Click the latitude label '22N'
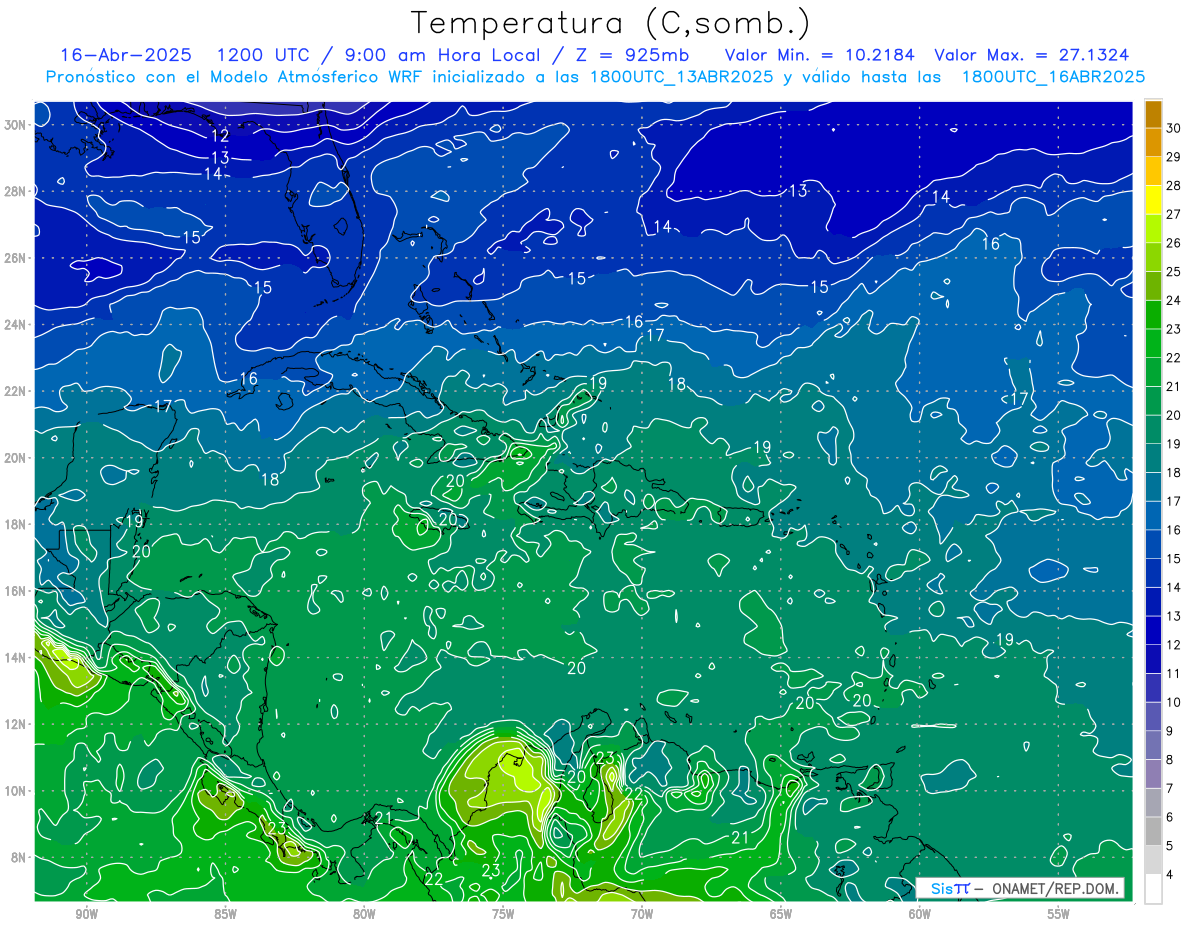Viewport: 1200px width, 927px height. tap(16, 391)
